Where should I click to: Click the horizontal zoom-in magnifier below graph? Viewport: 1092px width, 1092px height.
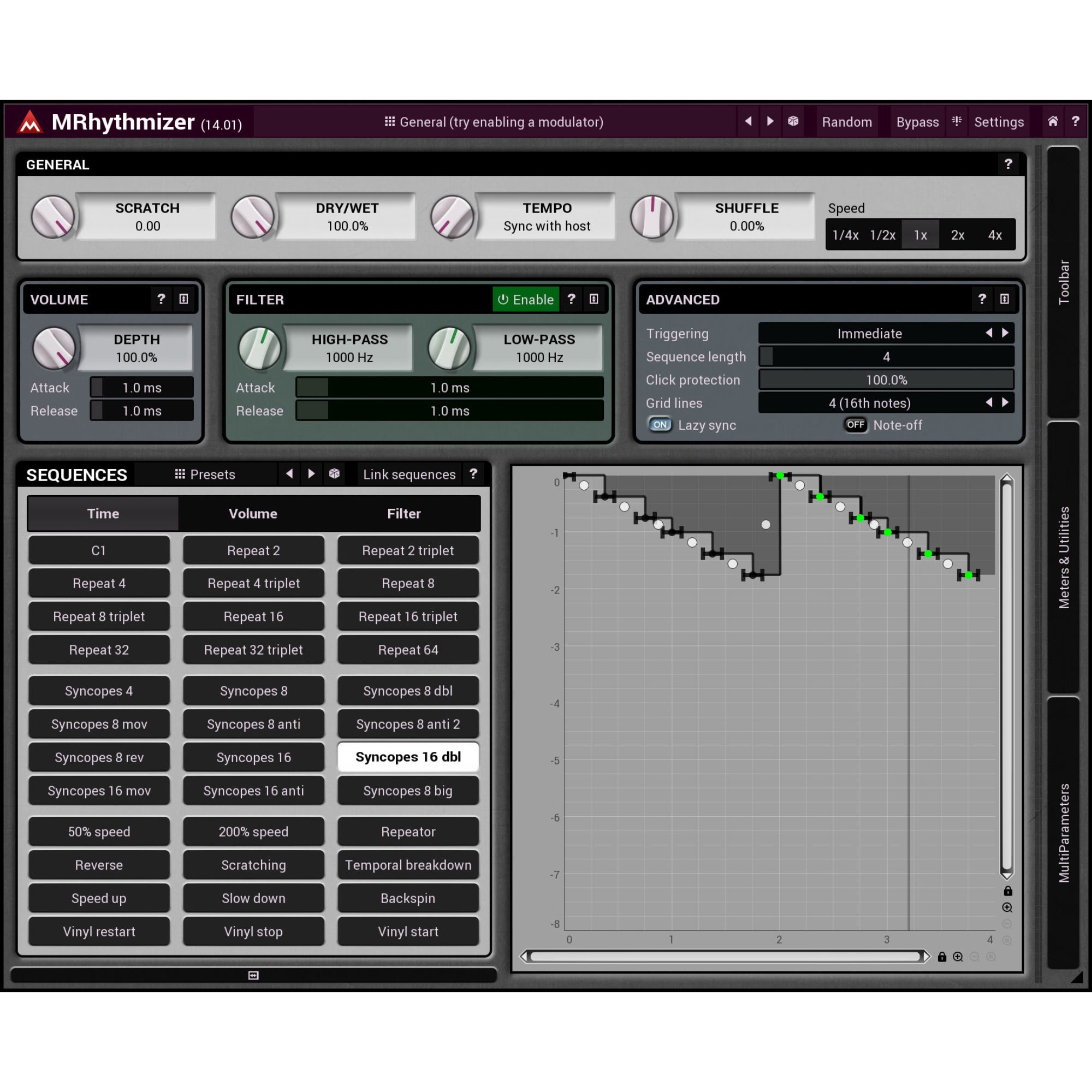(x=958, y=957)
